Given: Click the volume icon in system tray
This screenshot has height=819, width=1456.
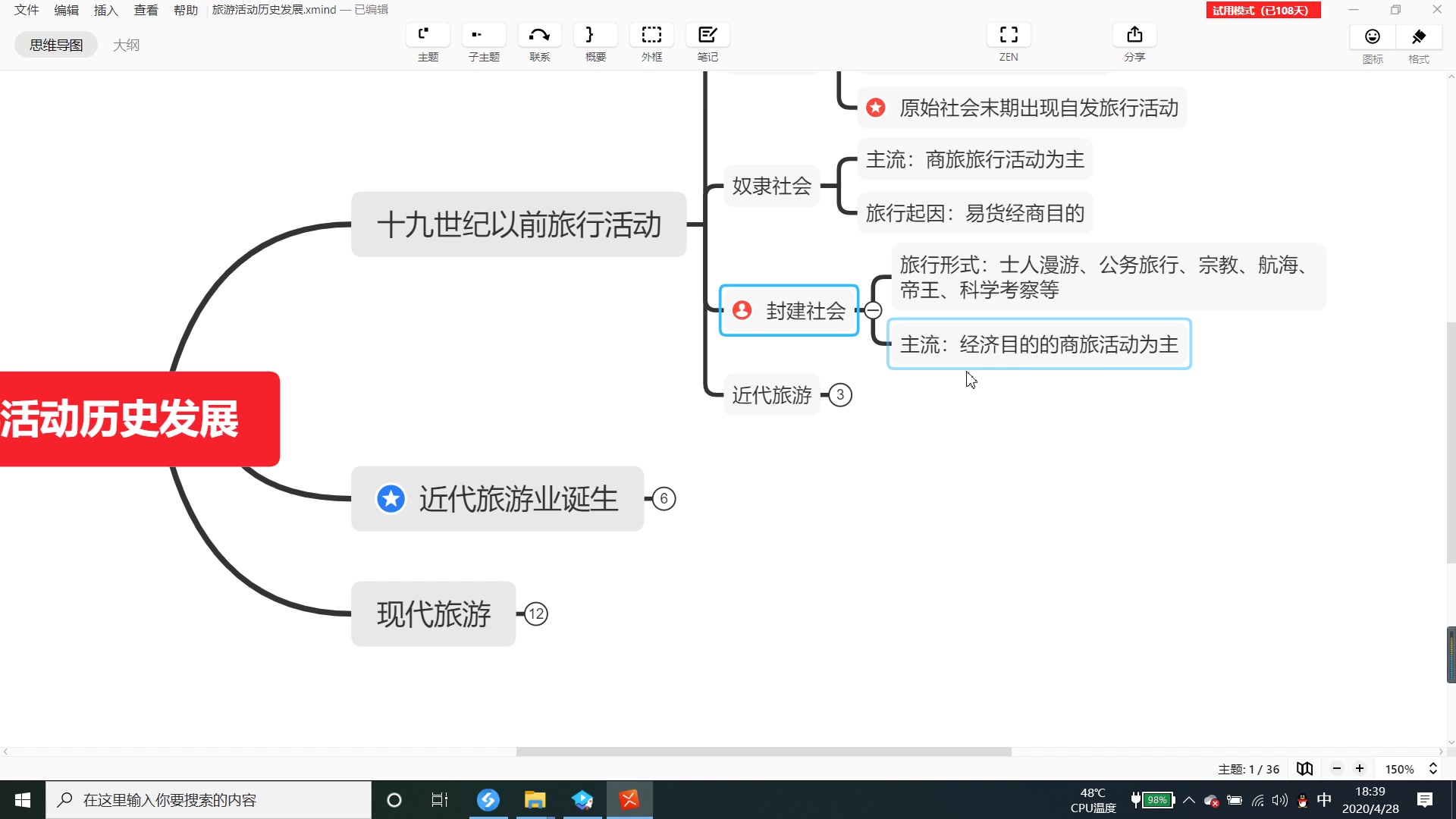Looking at the screenshot, I should tap(1280, 800).
